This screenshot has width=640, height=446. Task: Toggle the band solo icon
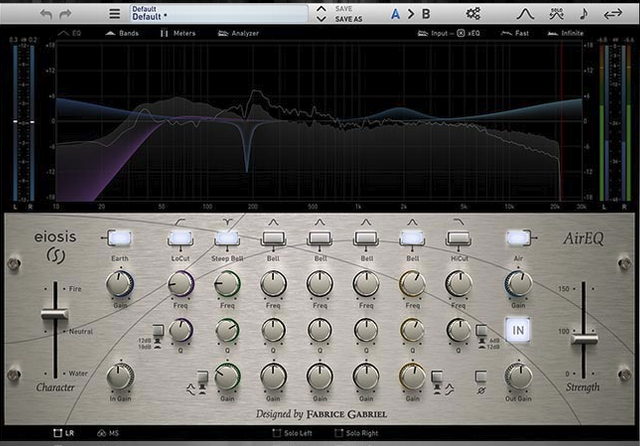556,14
